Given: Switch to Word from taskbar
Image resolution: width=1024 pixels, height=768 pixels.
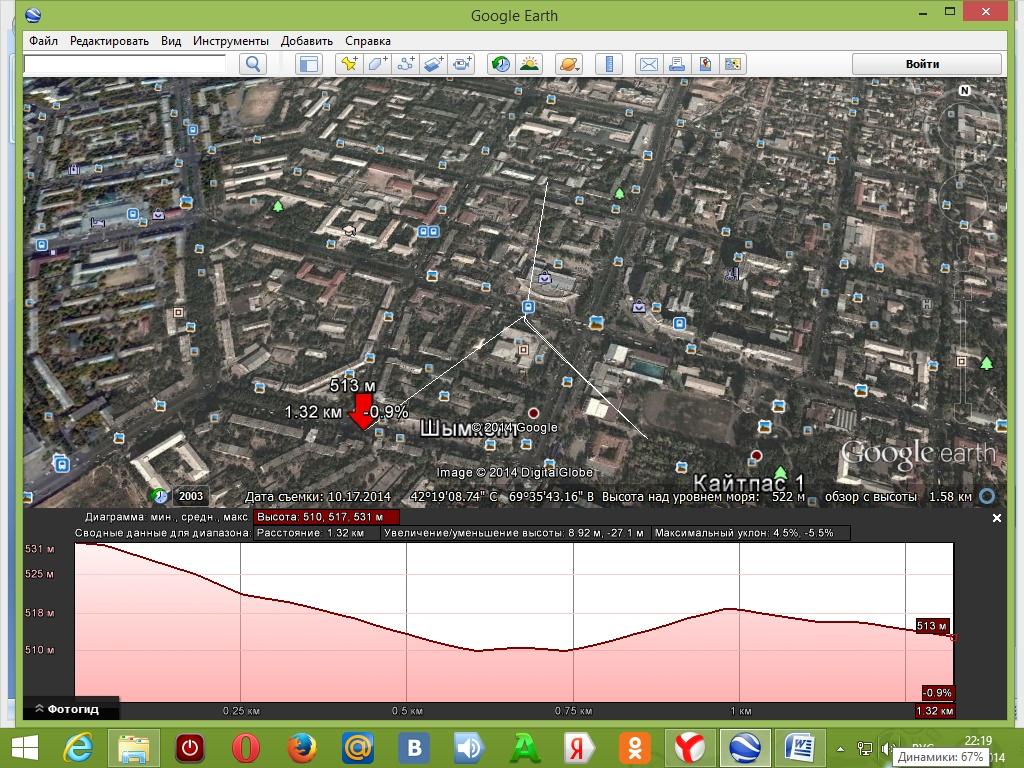Looking at the screenshot, I should pyautogui.click(x=801, y=748).
